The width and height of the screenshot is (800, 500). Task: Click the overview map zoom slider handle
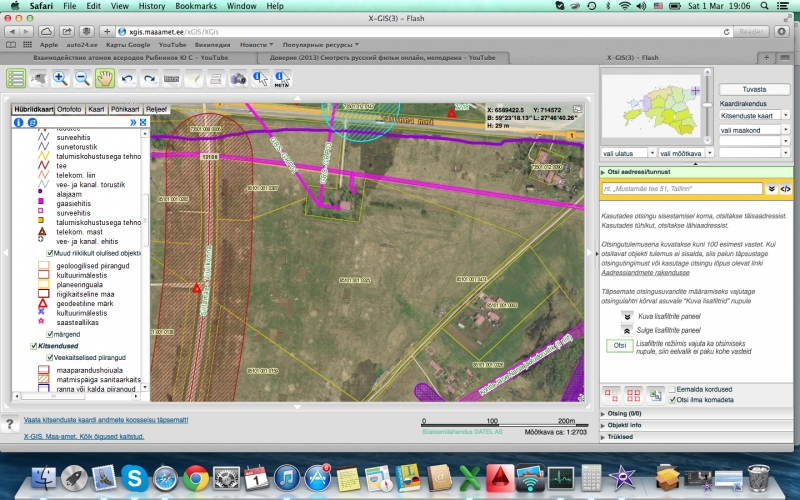707,105
